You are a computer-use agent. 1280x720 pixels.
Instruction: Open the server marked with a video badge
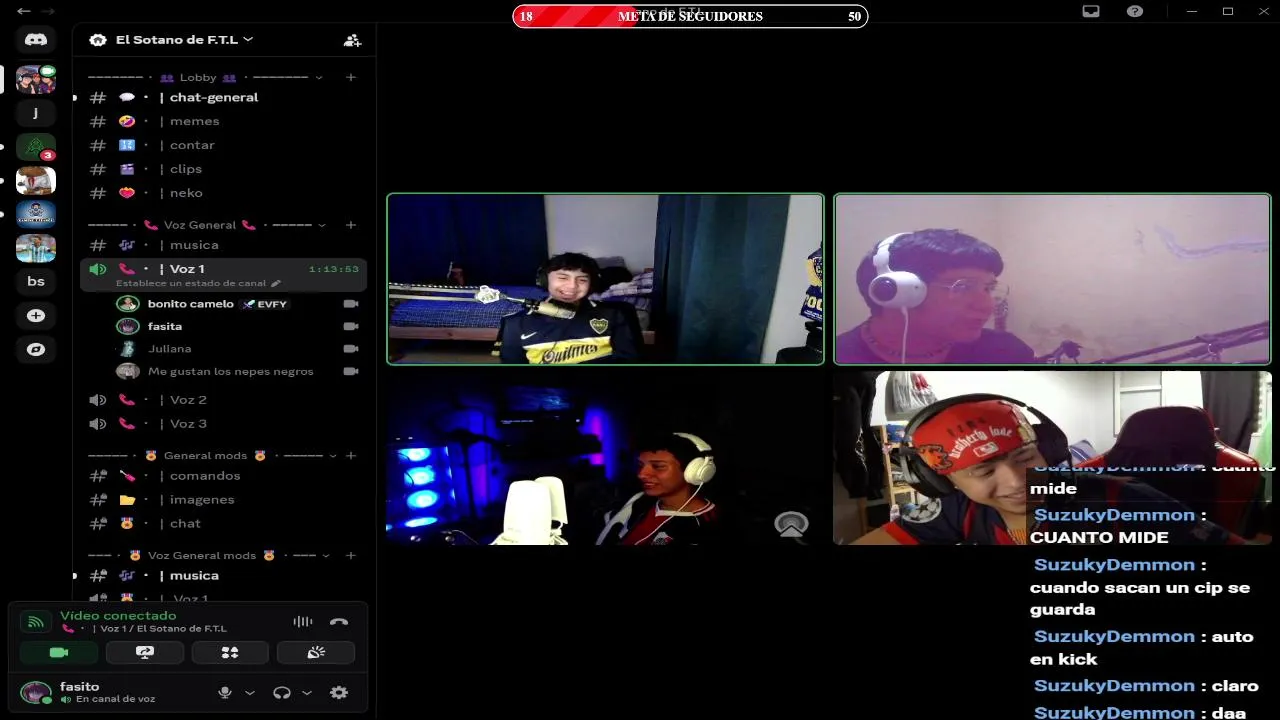coord(36,79)
